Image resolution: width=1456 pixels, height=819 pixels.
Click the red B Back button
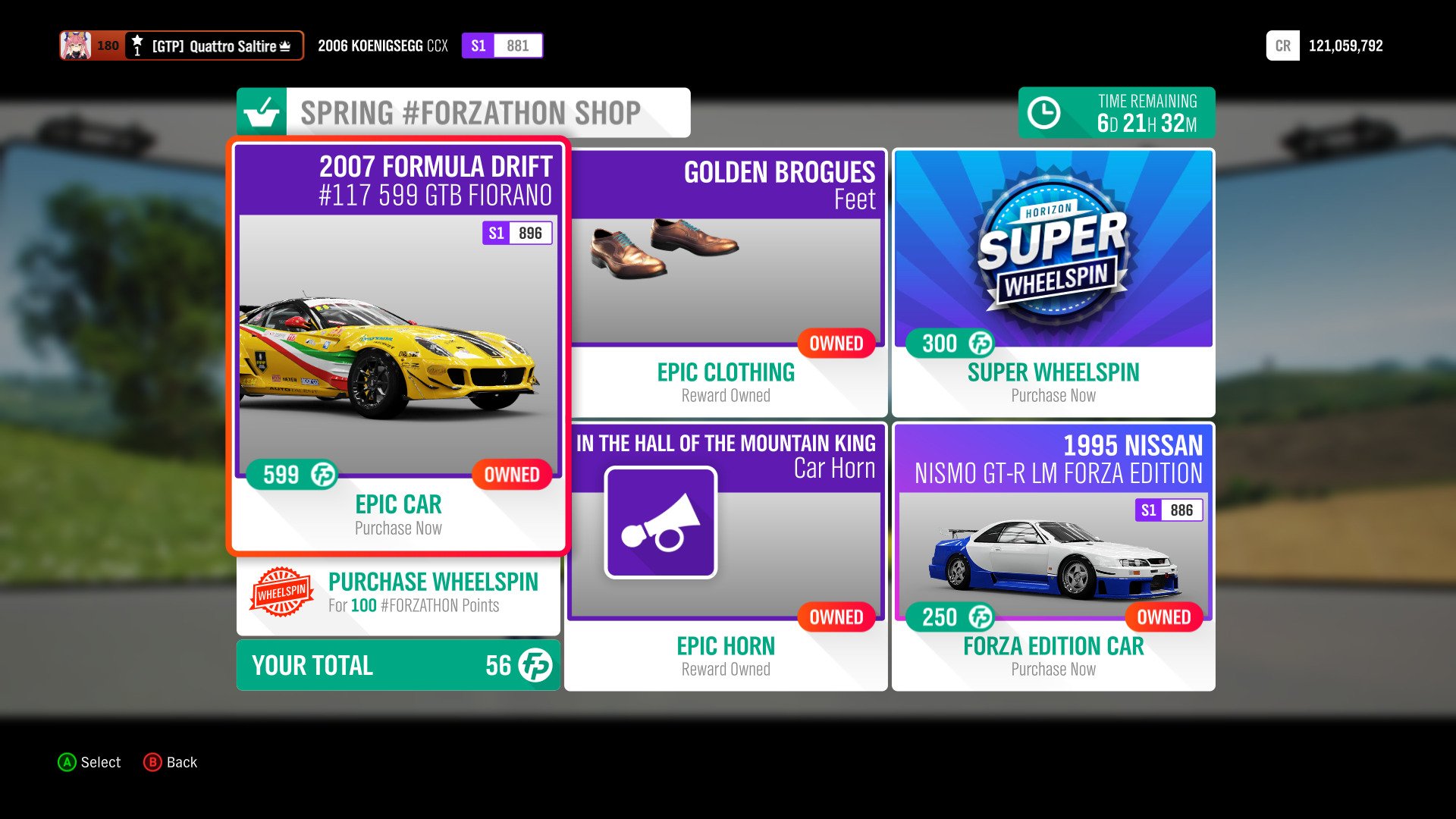coord(152,762)
